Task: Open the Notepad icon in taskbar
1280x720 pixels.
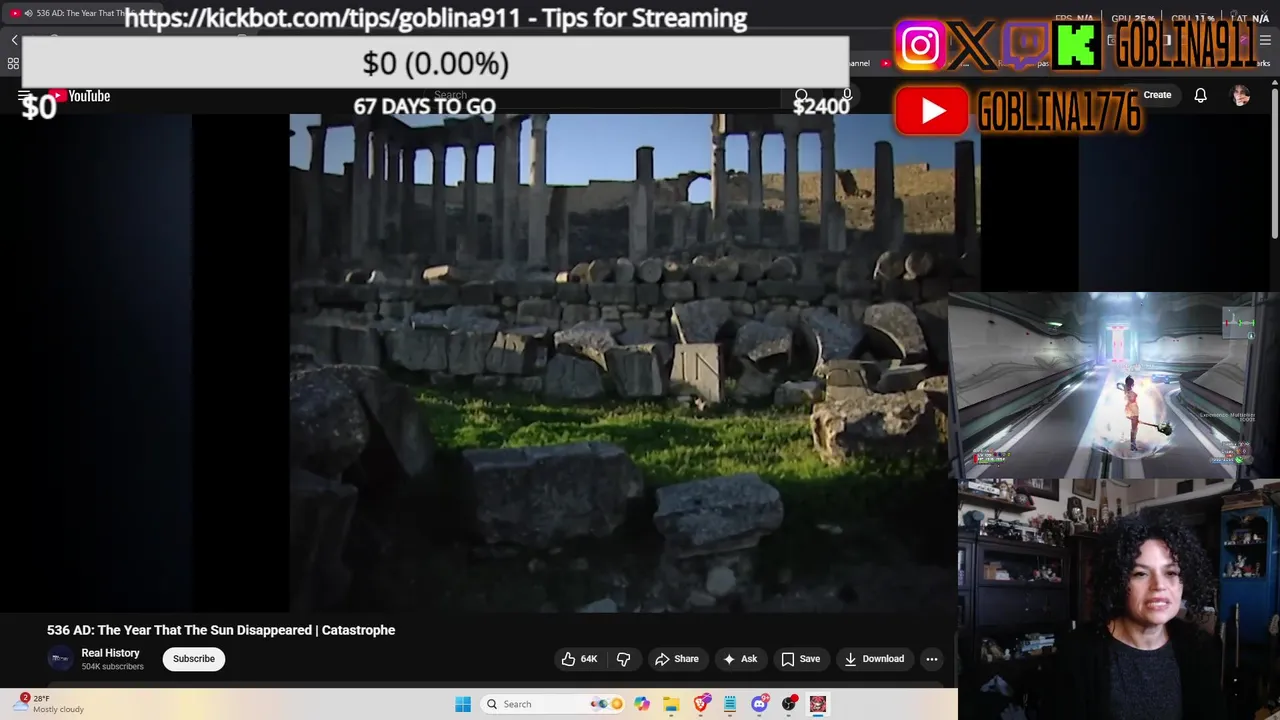Action: [730, 704]
